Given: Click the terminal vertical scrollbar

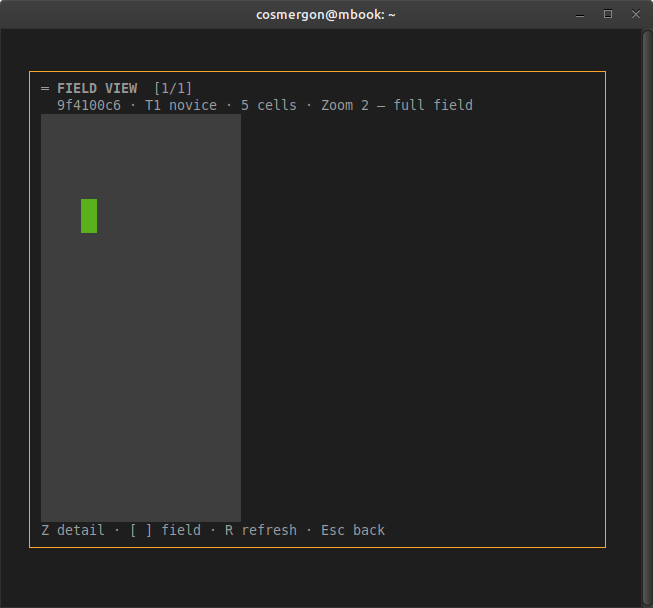Looking at the screenshot, I should [x=647, y=319].
